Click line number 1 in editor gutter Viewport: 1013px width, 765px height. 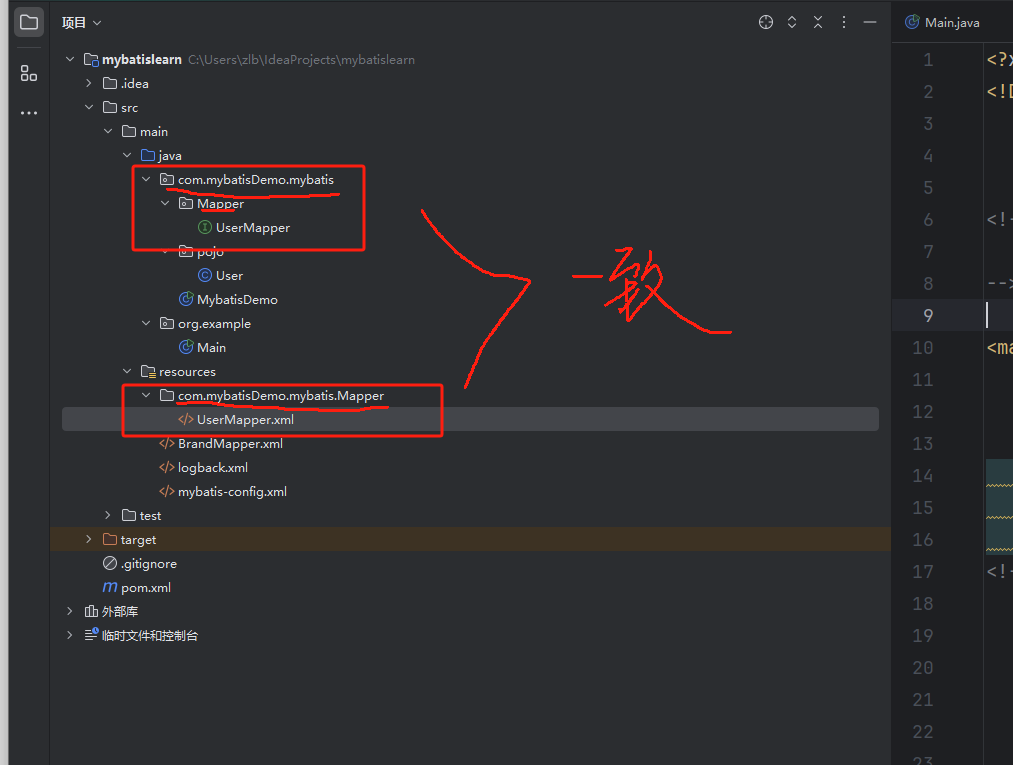click(x=928, y=59)
